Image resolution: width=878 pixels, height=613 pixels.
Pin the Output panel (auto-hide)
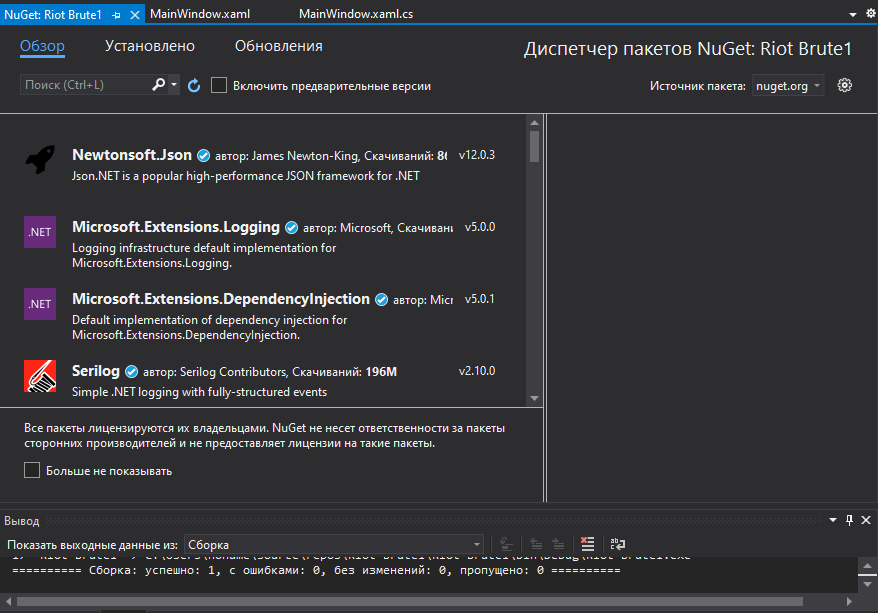click(x=849, y=520)
